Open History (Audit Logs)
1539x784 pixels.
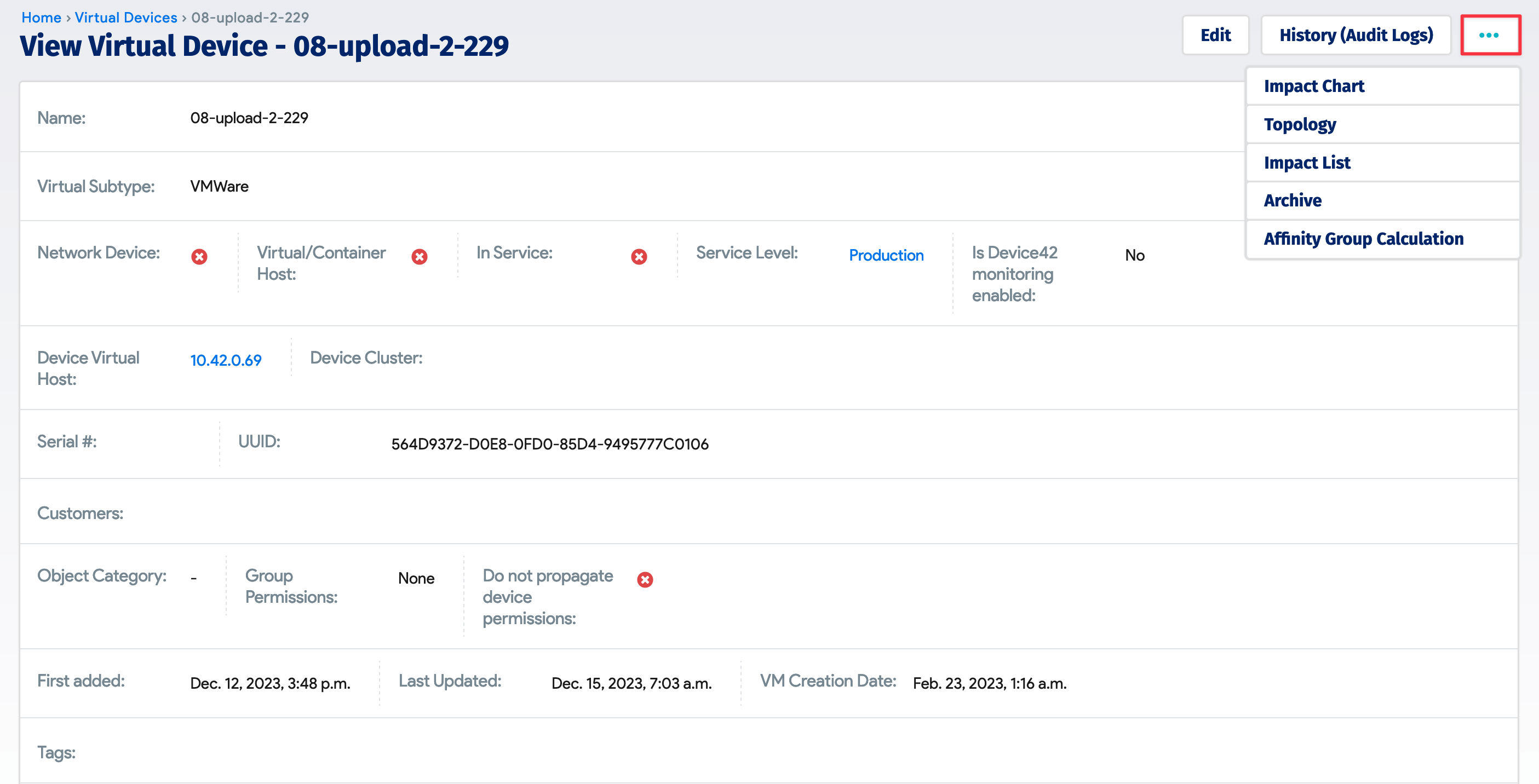1356,34
